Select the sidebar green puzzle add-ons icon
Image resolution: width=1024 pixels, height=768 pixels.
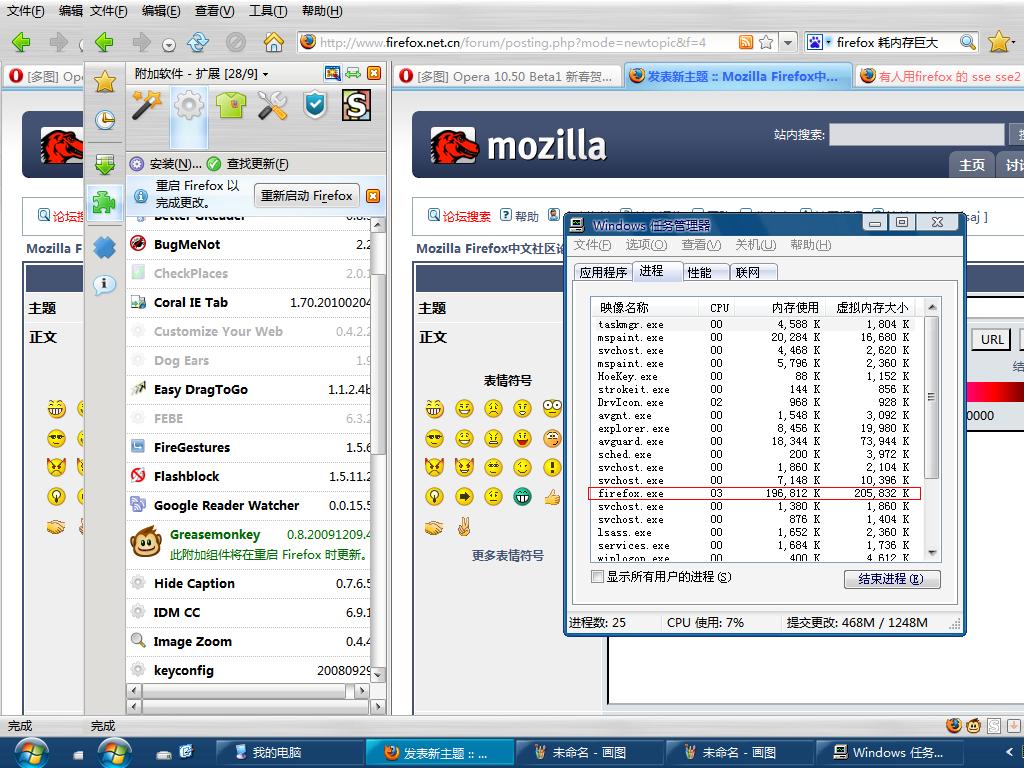(x=104, y=202)
